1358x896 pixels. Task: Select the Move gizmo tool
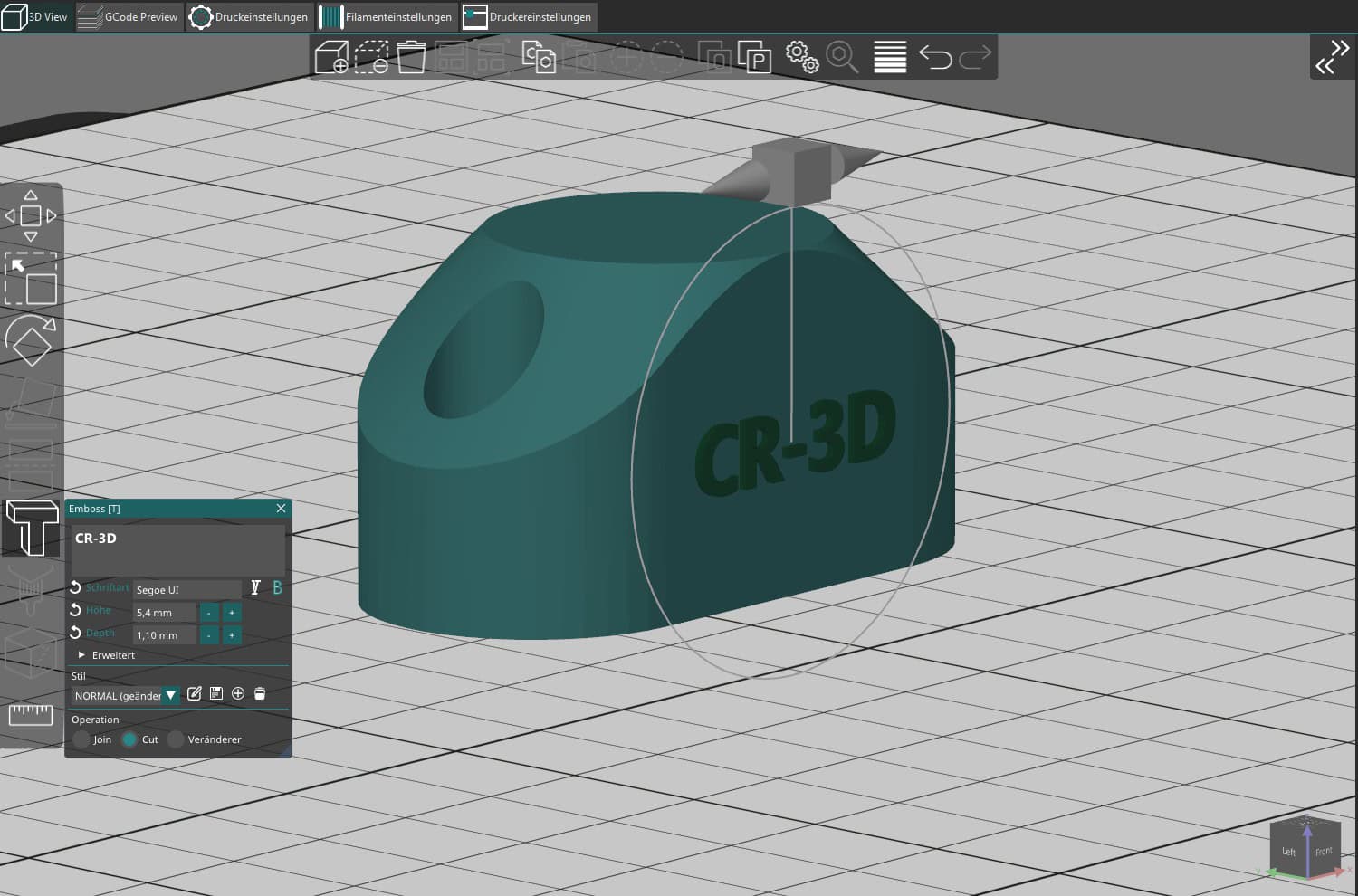[31, 215]
